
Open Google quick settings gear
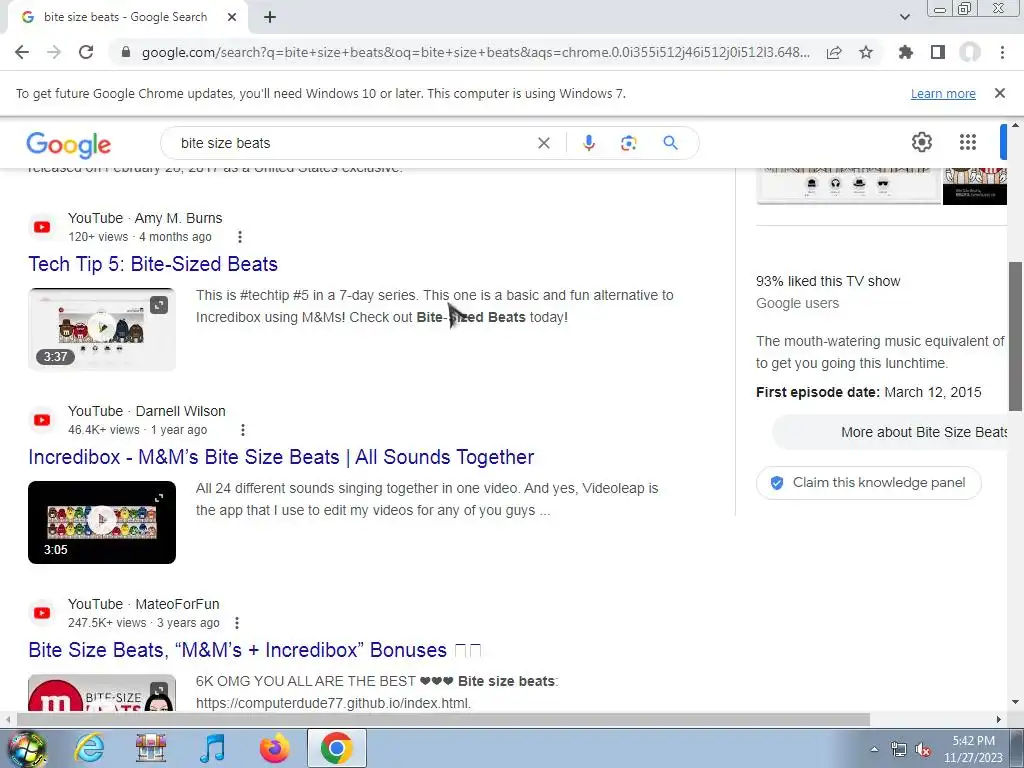coord(921,142)
